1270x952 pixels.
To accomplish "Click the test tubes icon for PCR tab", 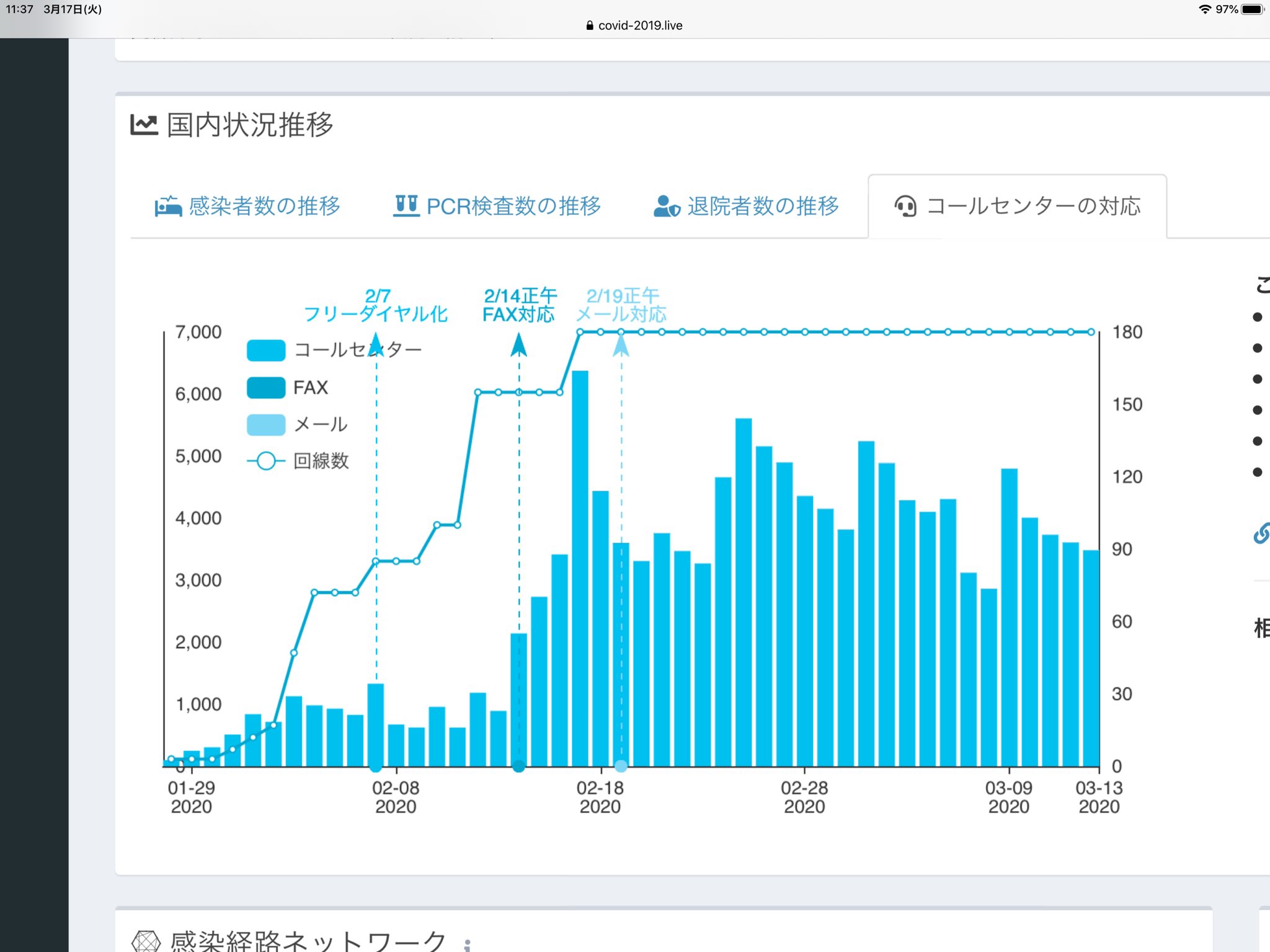I will click(x=406, y=205).
